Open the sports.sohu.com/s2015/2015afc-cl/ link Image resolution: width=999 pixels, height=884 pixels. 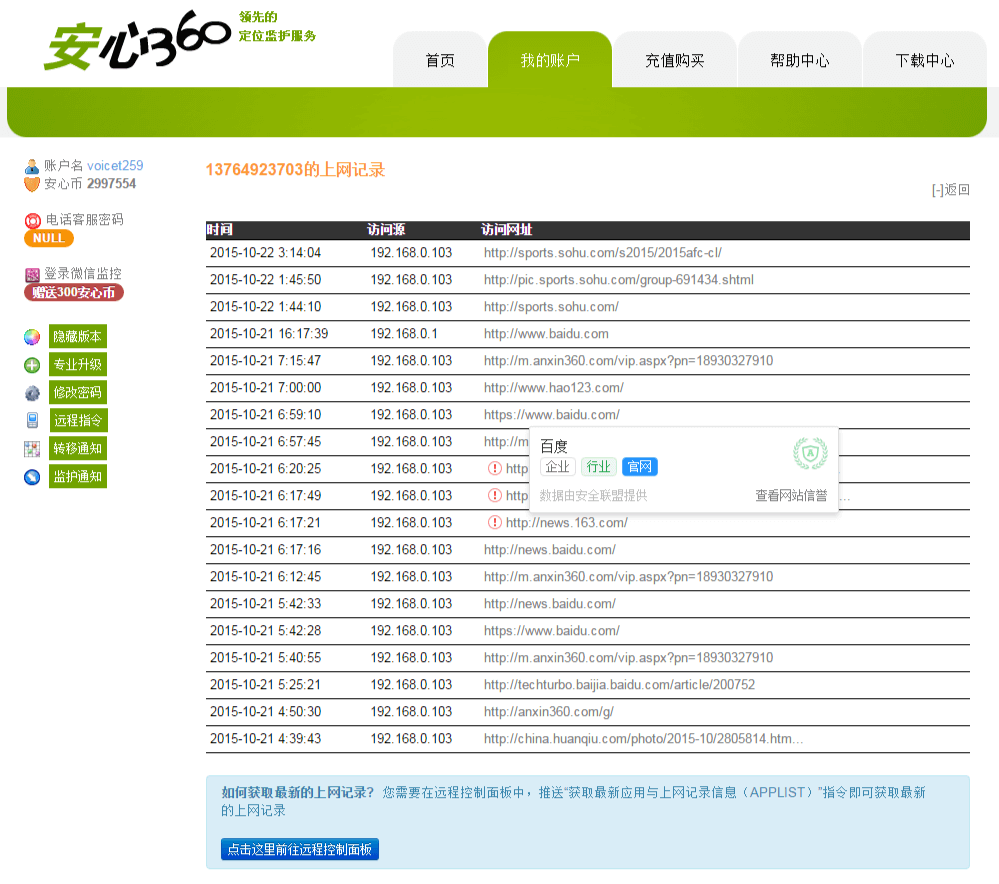coord(603,253)
